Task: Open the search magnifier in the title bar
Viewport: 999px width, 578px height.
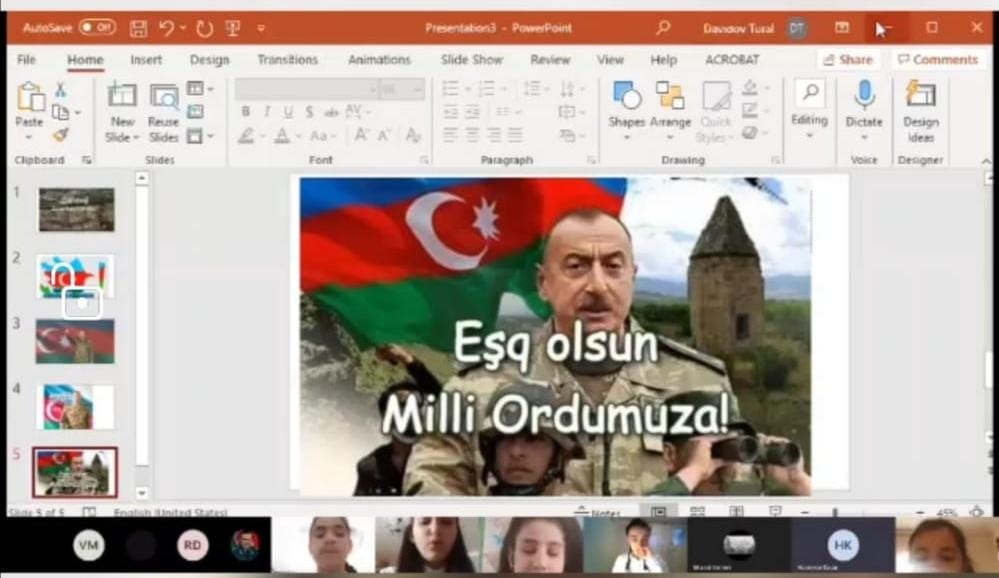Action: (x=663, y=27)
